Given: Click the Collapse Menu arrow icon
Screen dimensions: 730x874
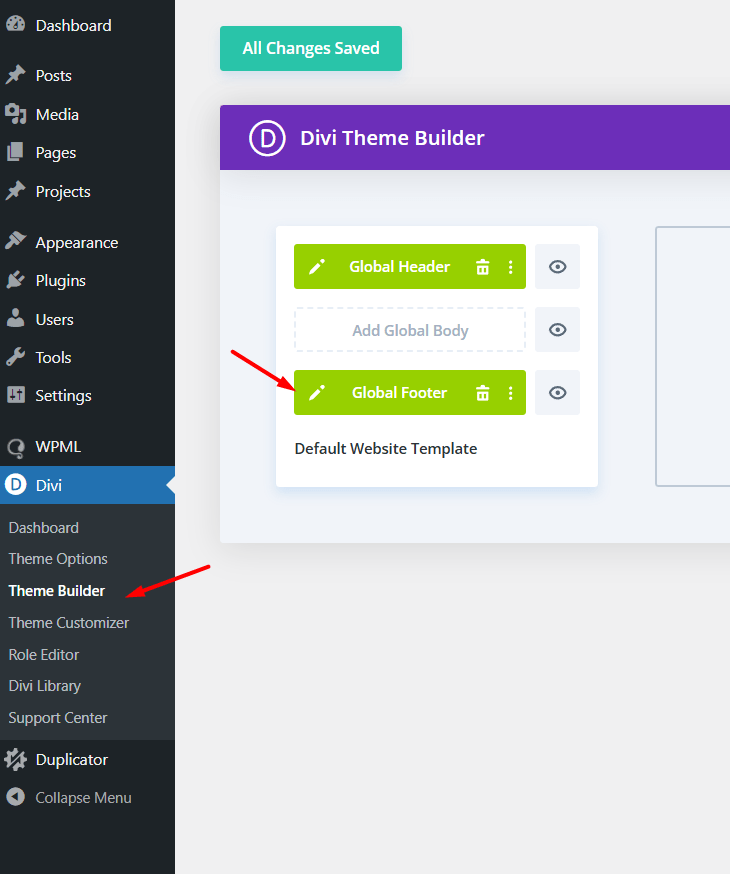Looking at the screenshot, I should [16, 797].
